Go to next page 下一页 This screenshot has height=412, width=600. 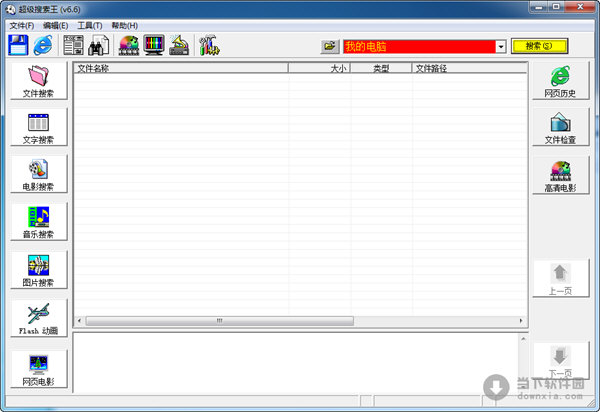pos(561,361)
